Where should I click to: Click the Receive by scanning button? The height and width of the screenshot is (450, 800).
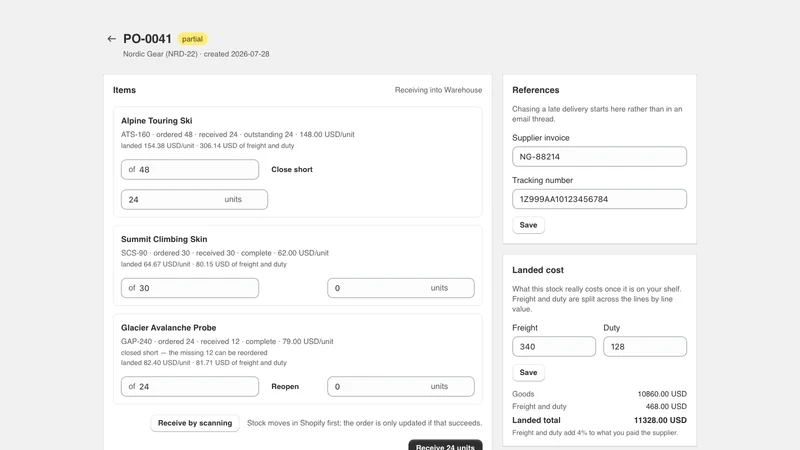(195, 423)
